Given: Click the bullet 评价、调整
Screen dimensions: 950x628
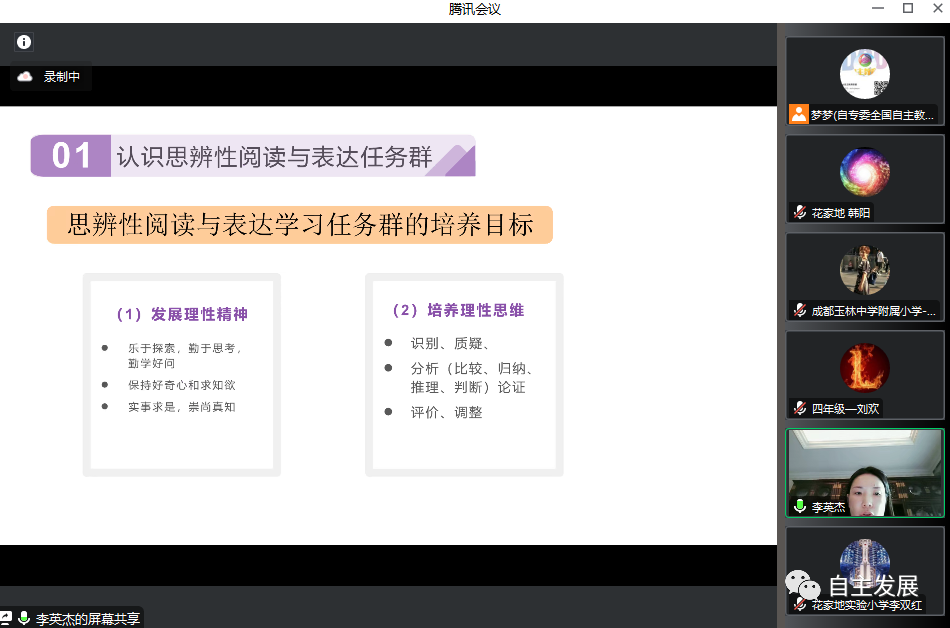Looking at the screenshot, I should [447, 412].
